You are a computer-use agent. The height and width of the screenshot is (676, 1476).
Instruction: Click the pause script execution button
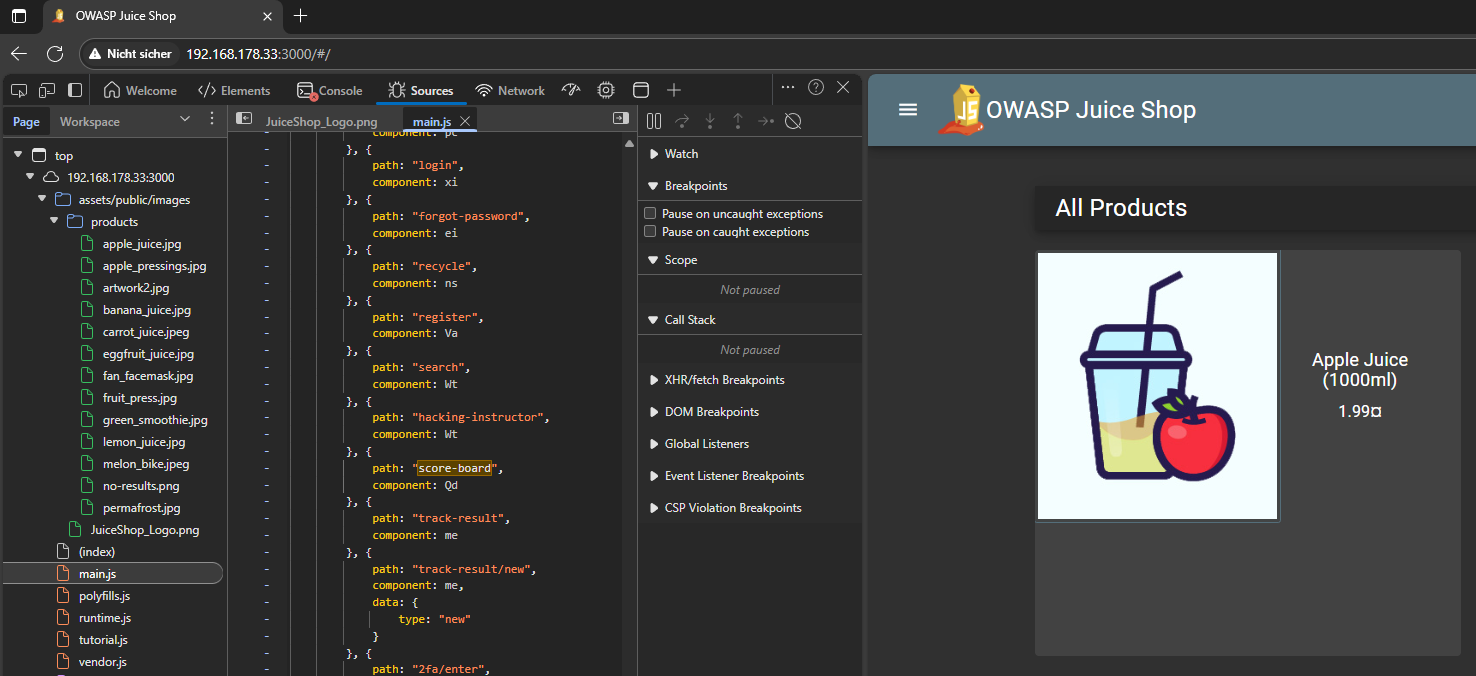tap(654, 121)
